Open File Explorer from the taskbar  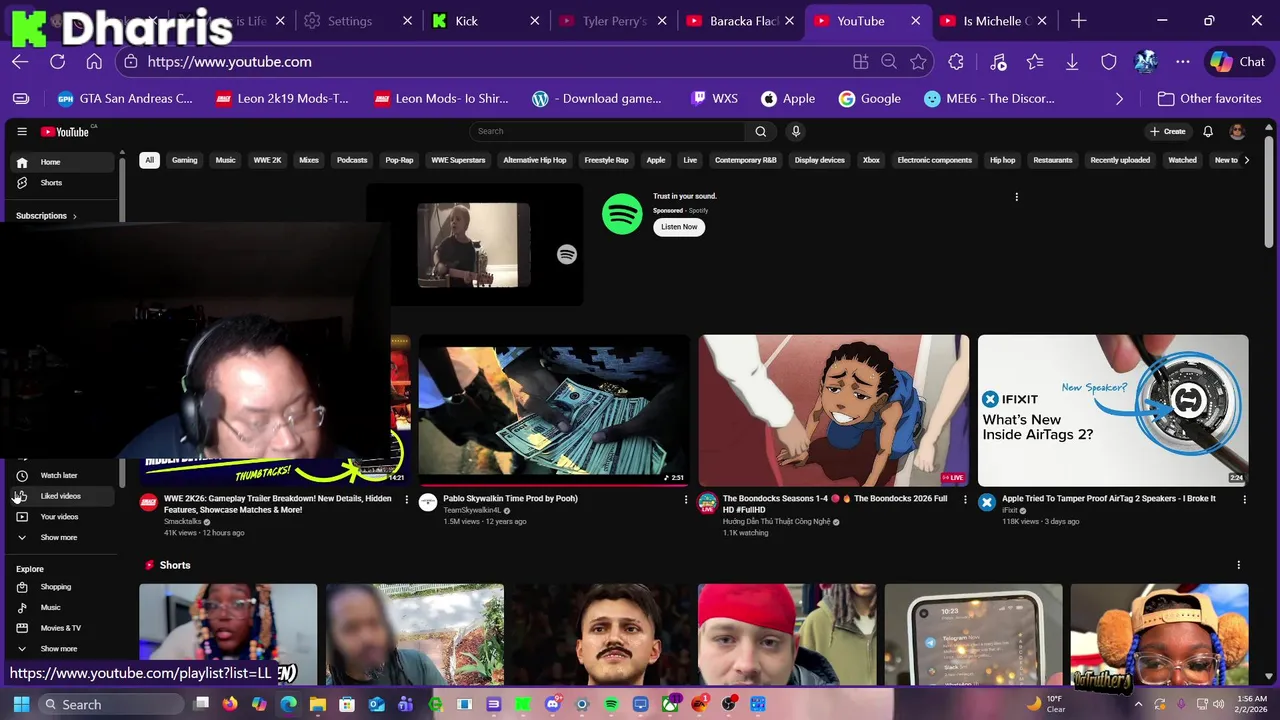[x=317, y=704]
